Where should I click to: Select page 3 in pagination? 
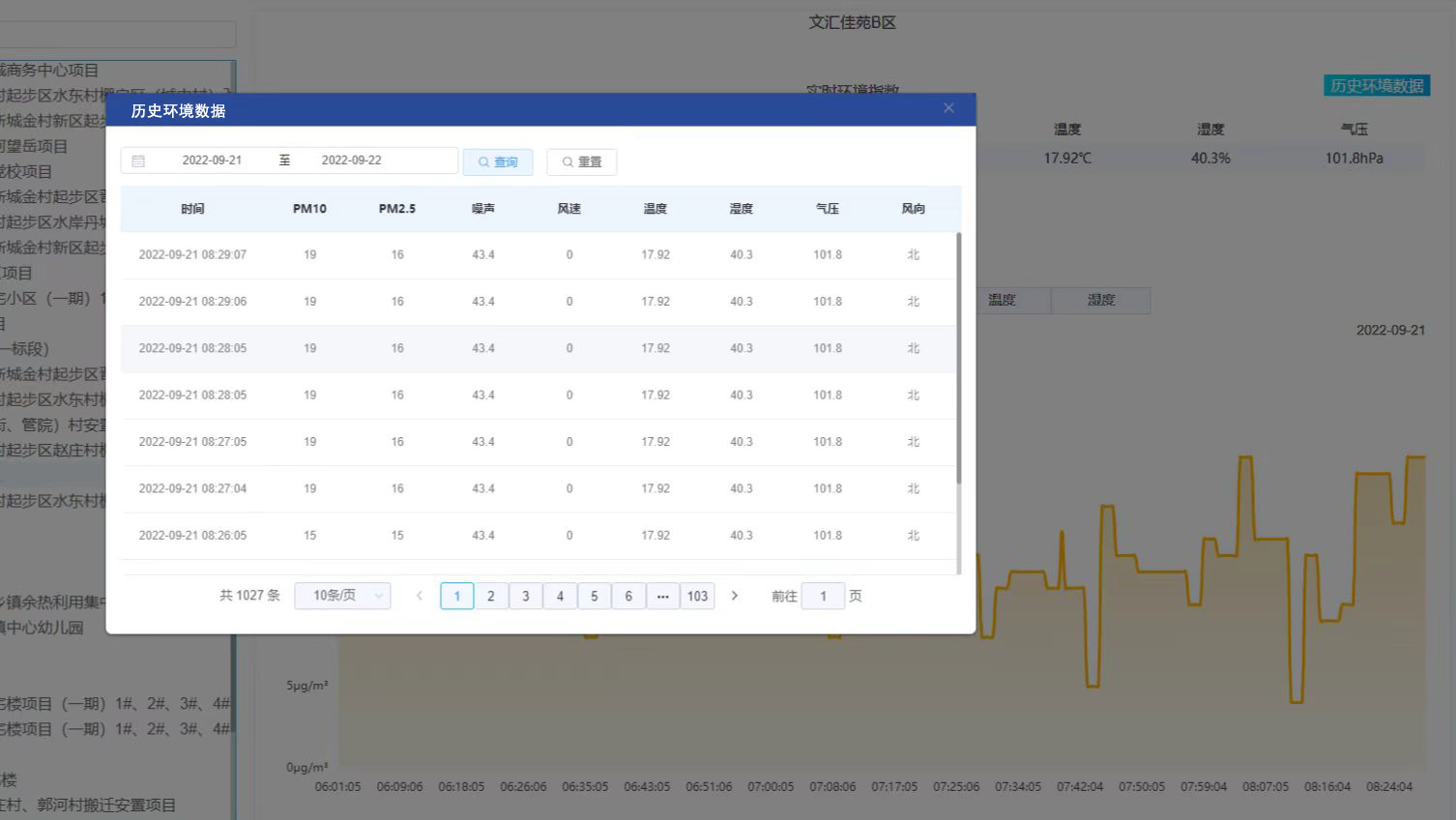[526, 596]
